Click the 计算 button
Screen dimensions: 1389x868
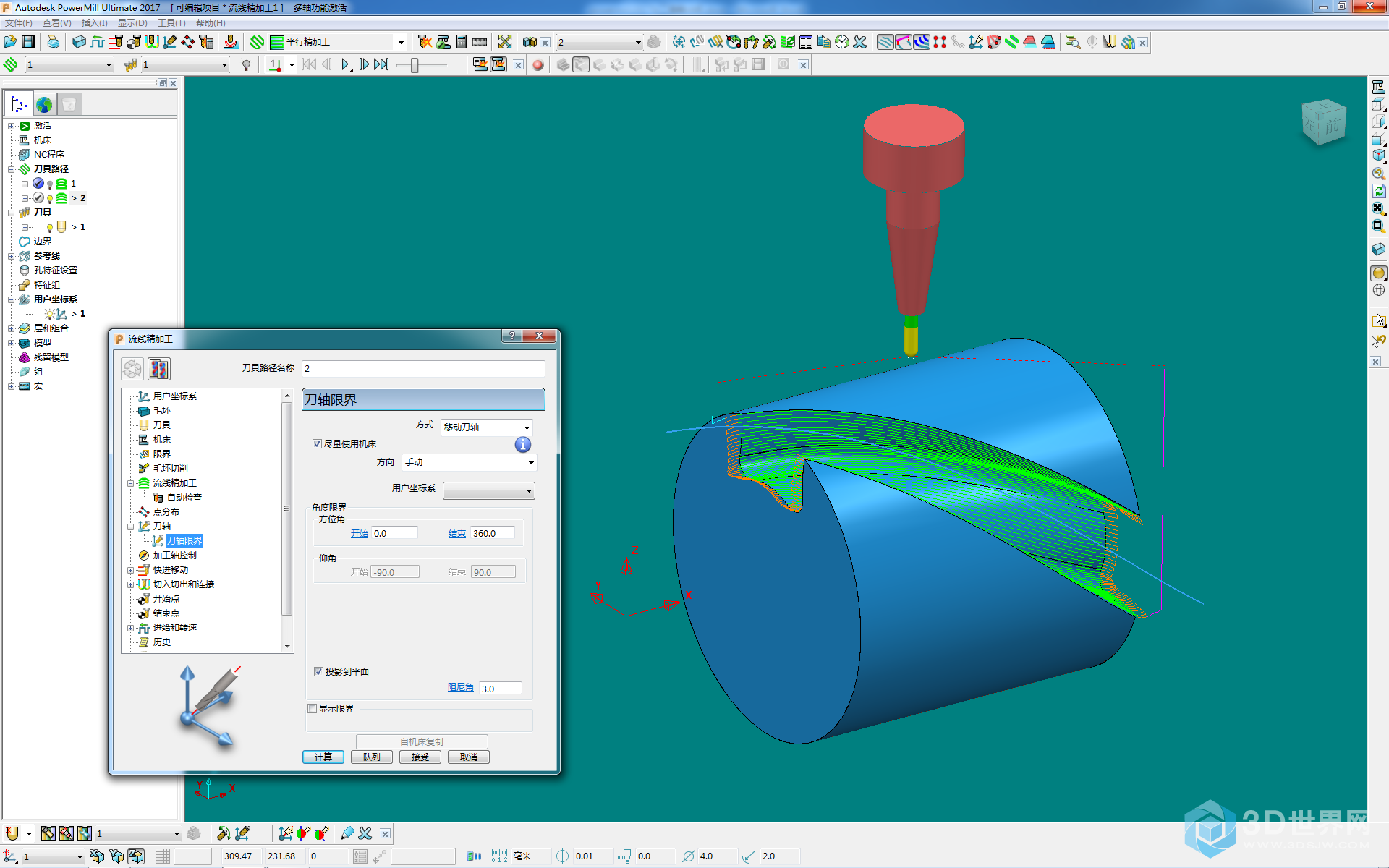click(323, 757)
